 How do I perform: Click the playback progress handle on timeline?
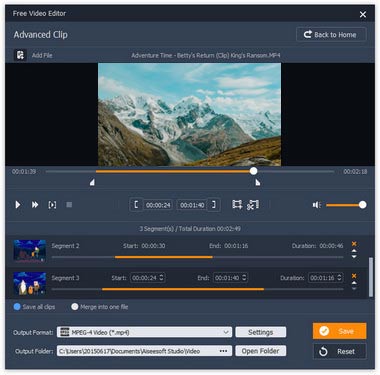254,171
